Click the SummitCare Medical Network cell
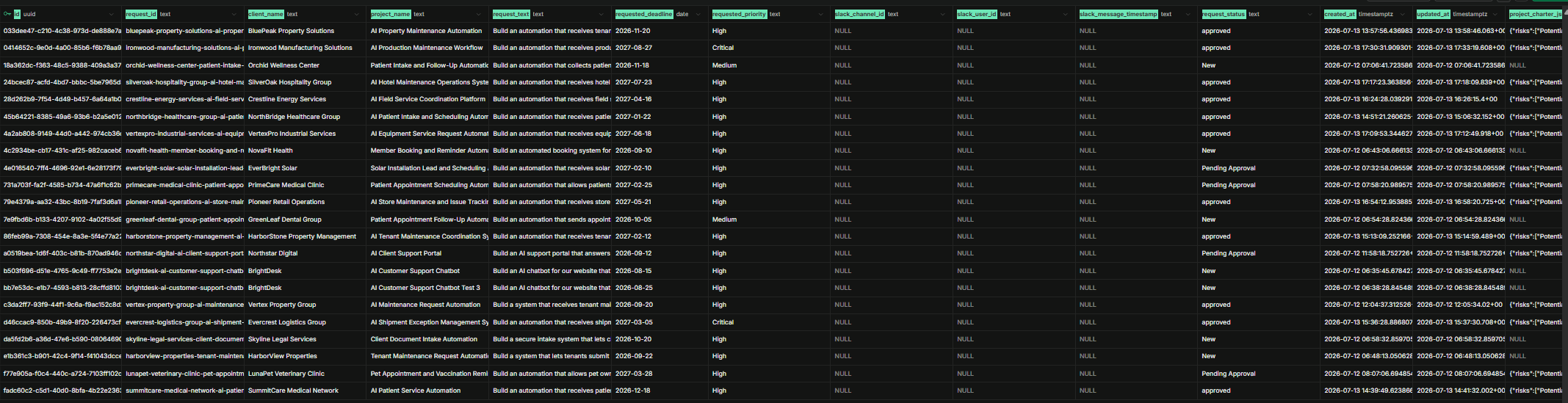Viewport: 1568px width, 403px height. [306, 391]
